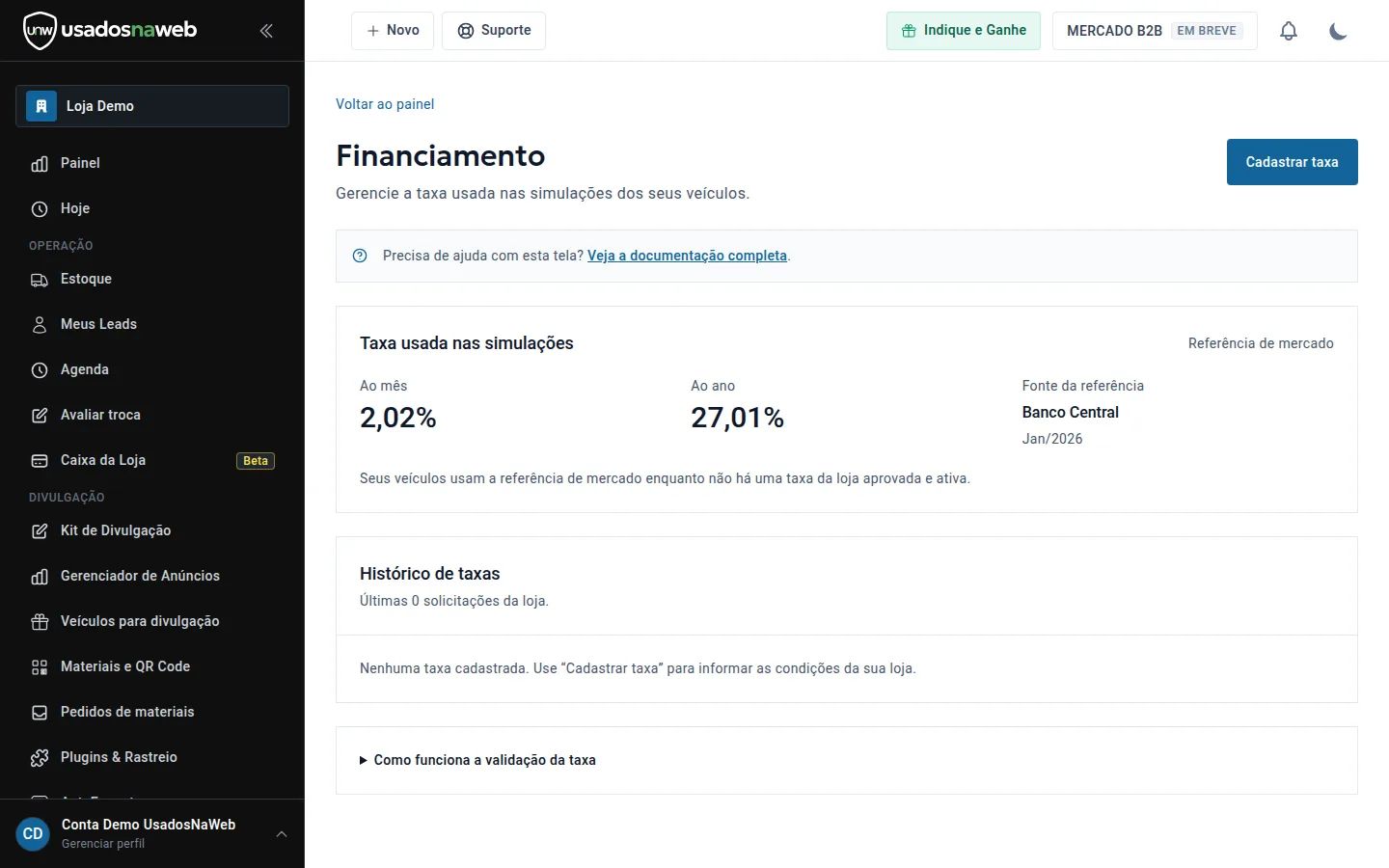The height and width of the screenshot is (868, 1389).
Task: Click the Materiais e QR Code icon
Action: [x=40, y=667]
